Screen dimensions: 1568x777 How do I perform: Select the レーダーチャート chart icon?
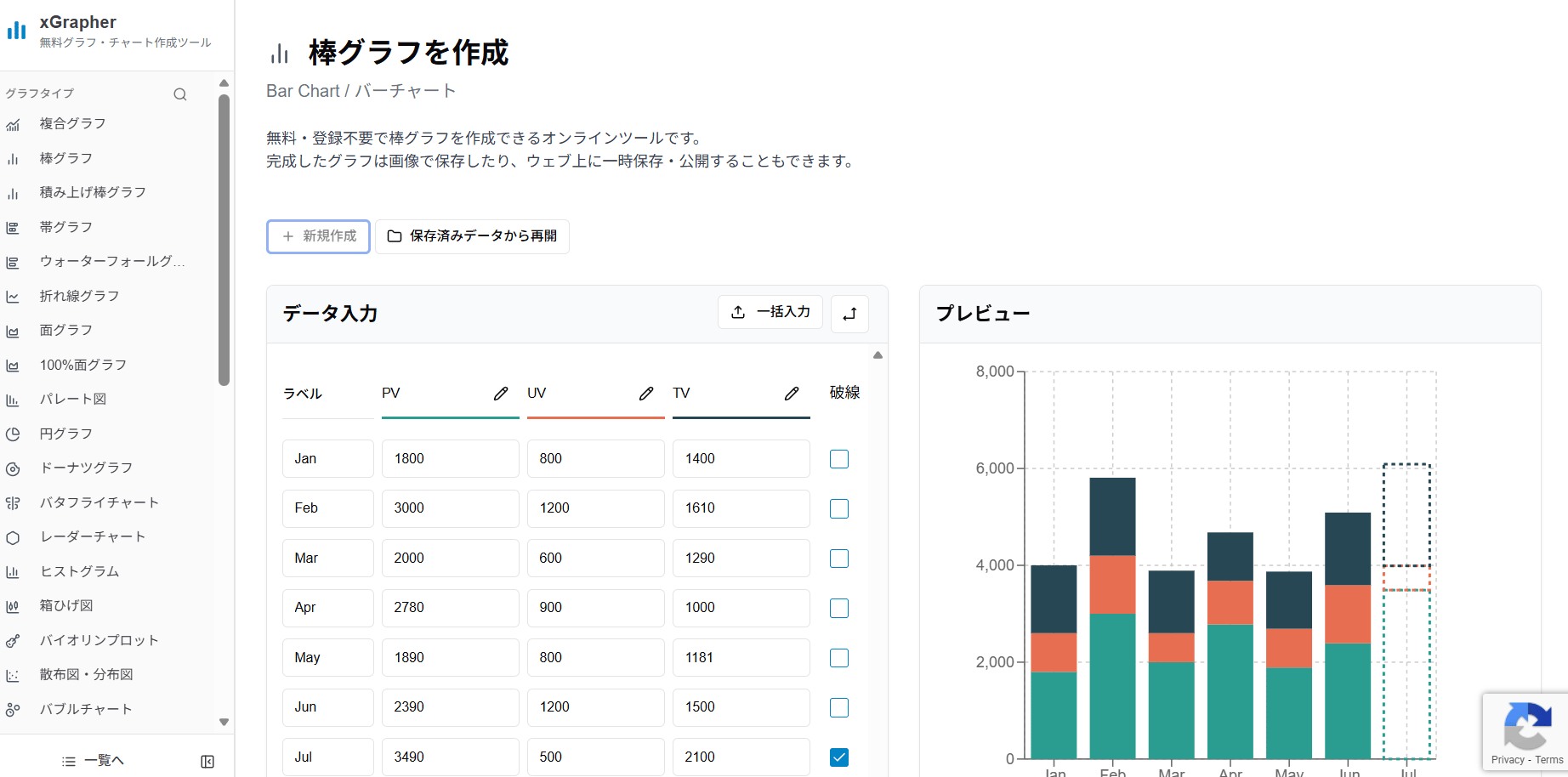point(14,536)
